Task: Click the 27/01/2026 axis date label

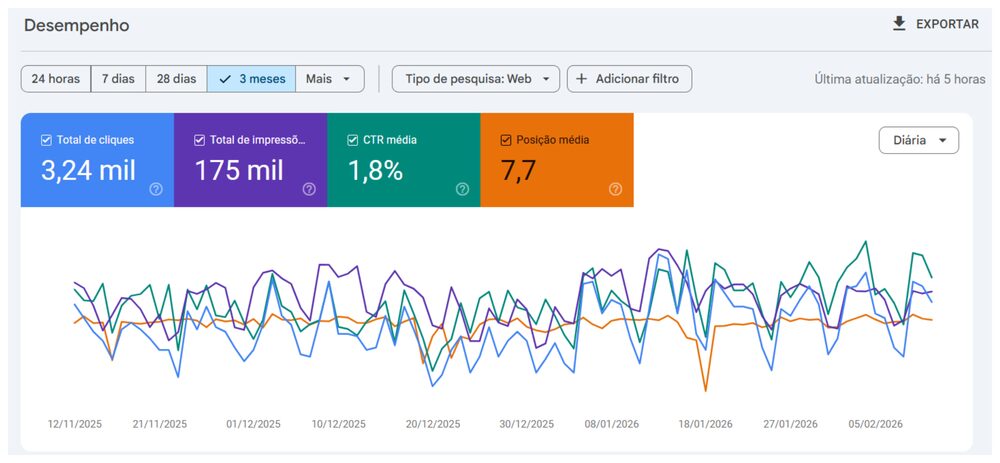Action: pos(790,424)
